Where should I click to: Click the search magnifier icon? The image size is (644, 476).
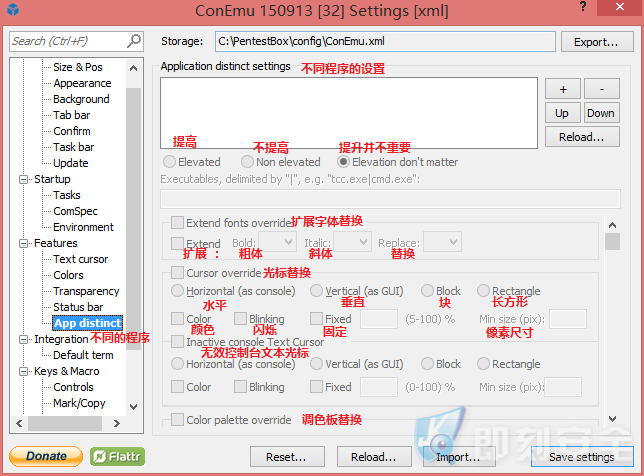pyautogui.click(x=133, y=41)
